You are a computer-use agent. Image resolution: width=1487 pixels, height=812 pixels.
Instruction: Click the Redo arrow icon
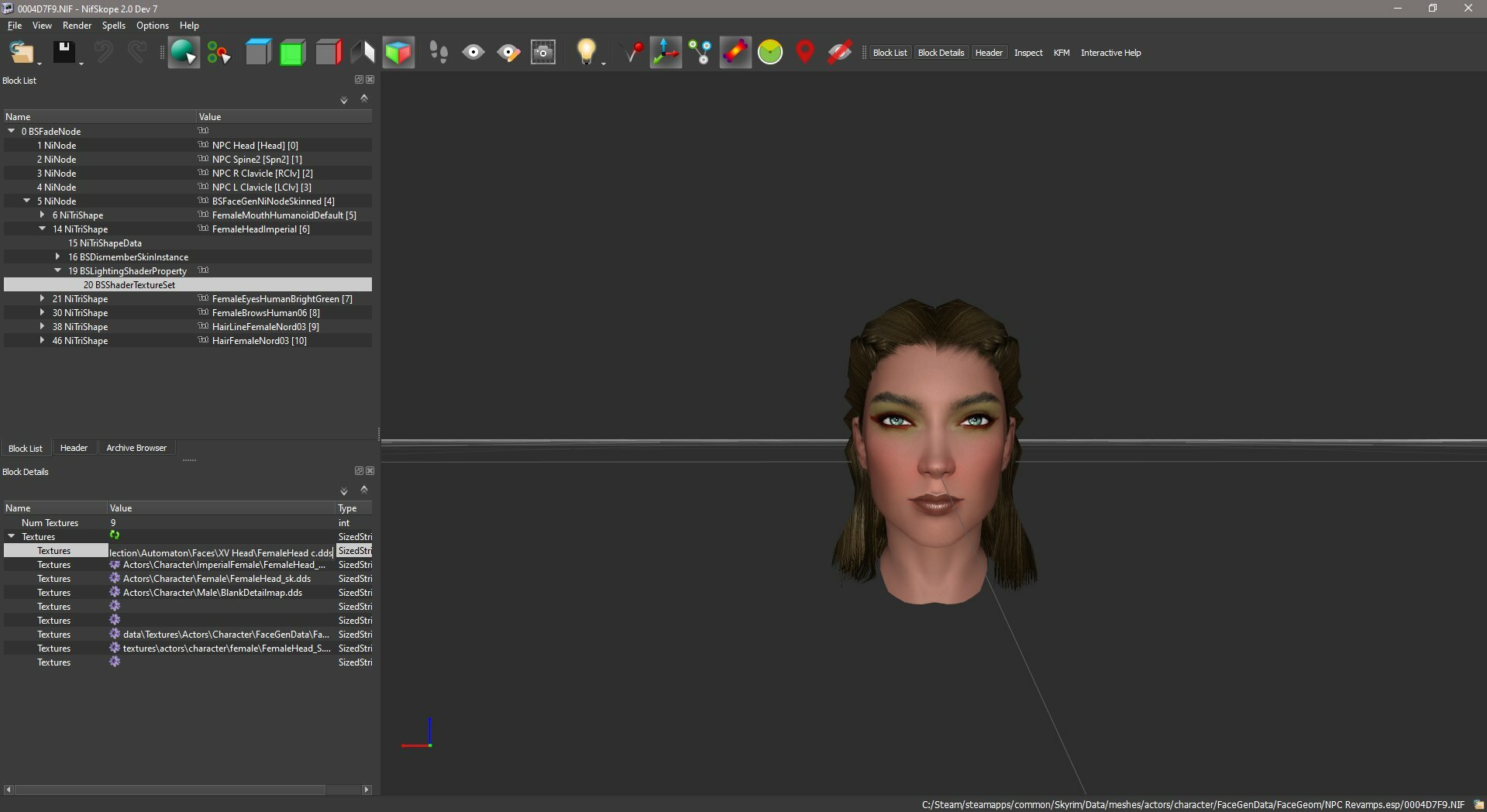click(137, 52)
